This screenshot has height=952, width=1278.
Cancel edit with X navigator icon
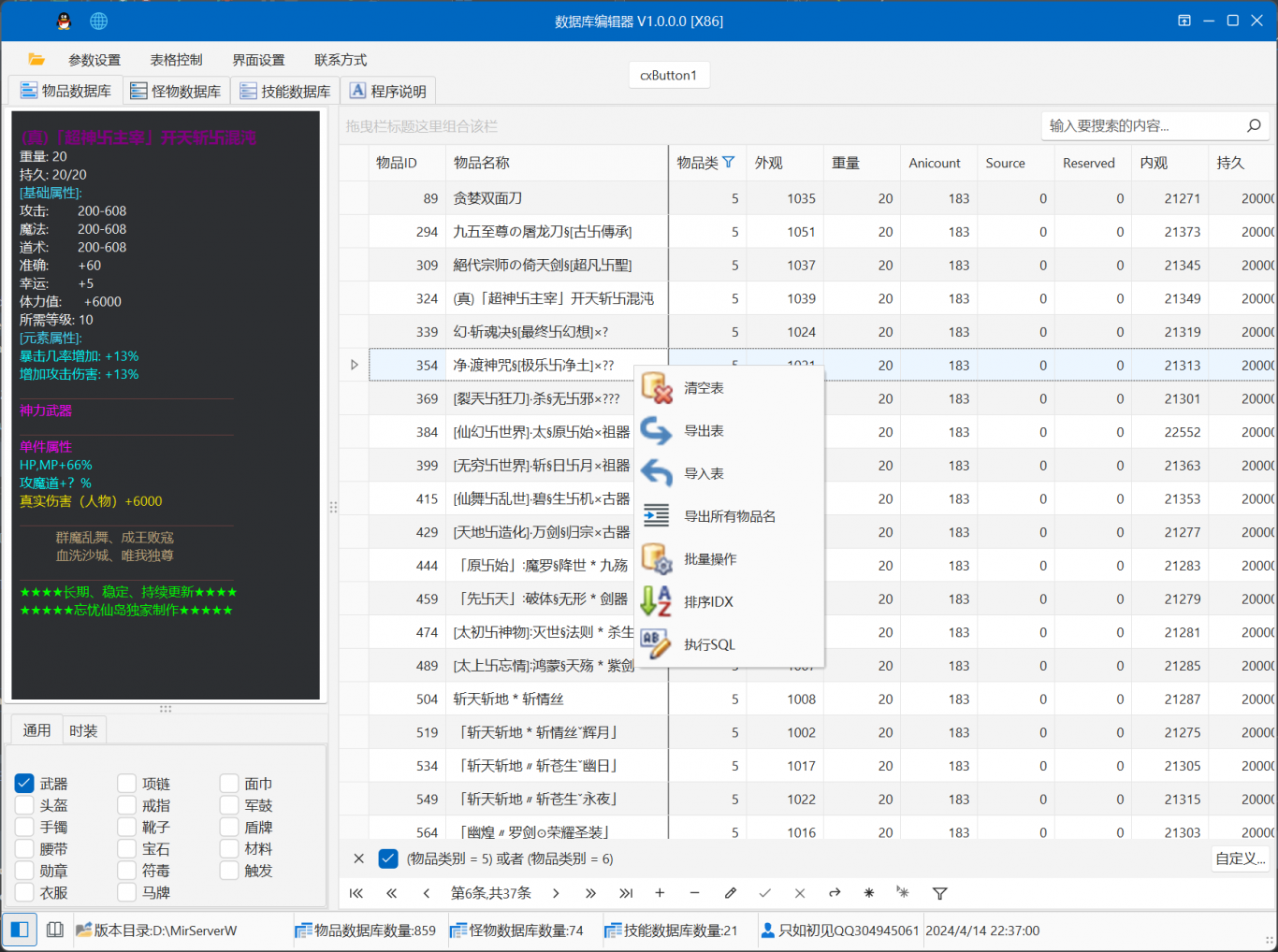tap(799, 893)
